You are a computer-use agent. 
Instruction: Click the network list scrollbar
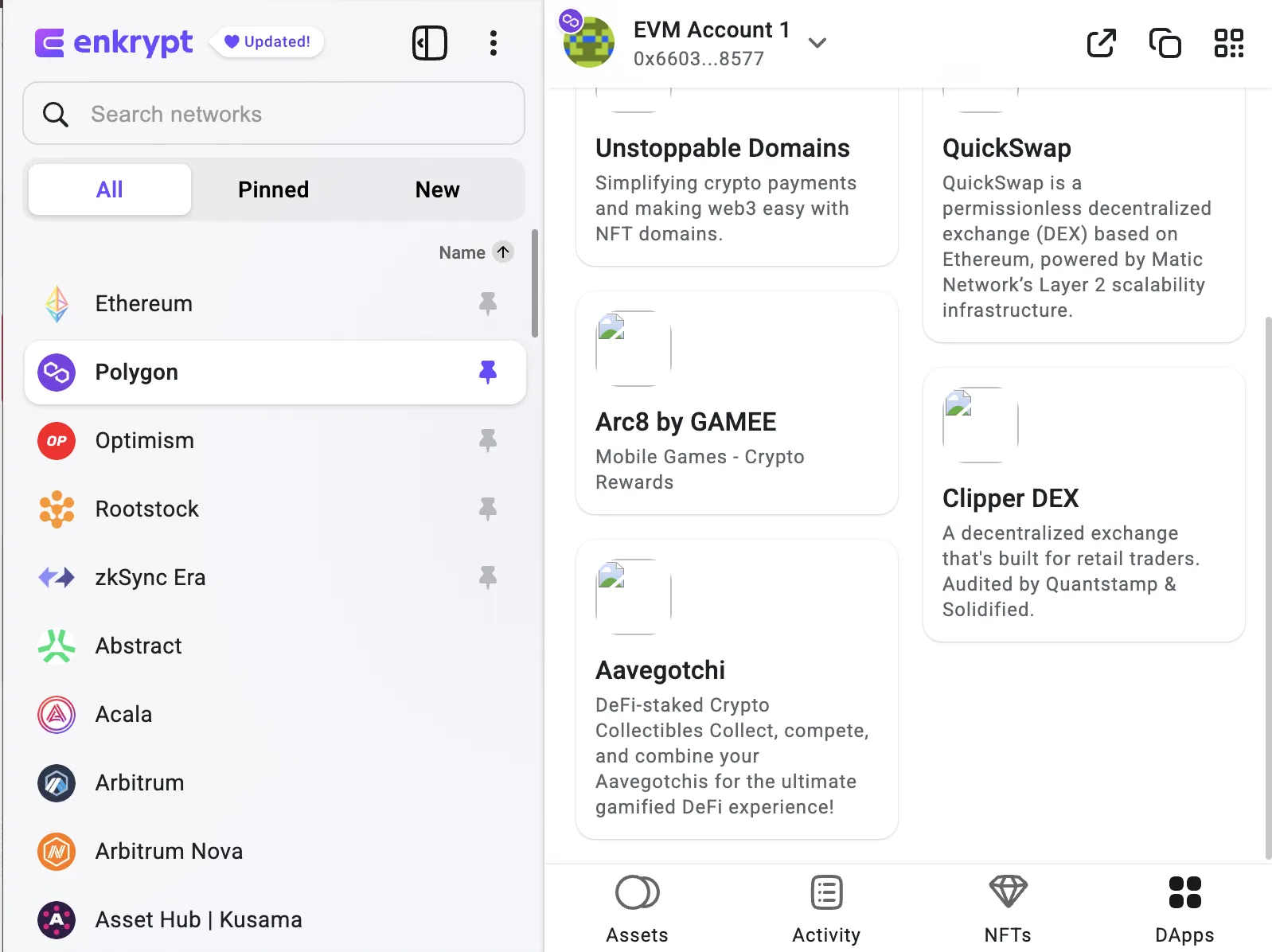[x=535, y=283]
